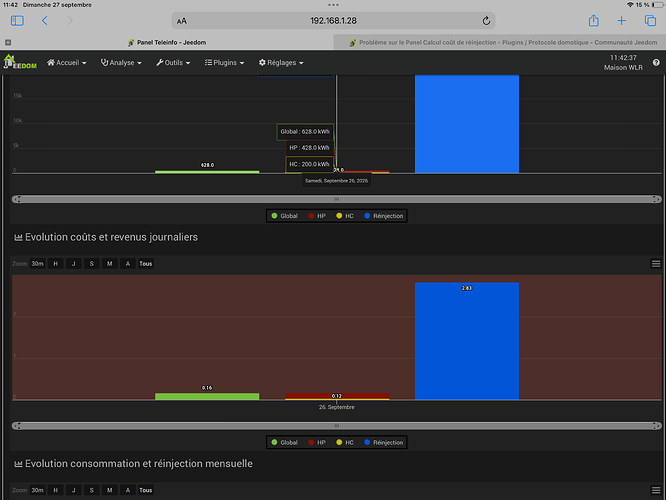Open hamburger menu of monthly evolution chart
This screenshot has height=500, width=666.
click(656, 490)
